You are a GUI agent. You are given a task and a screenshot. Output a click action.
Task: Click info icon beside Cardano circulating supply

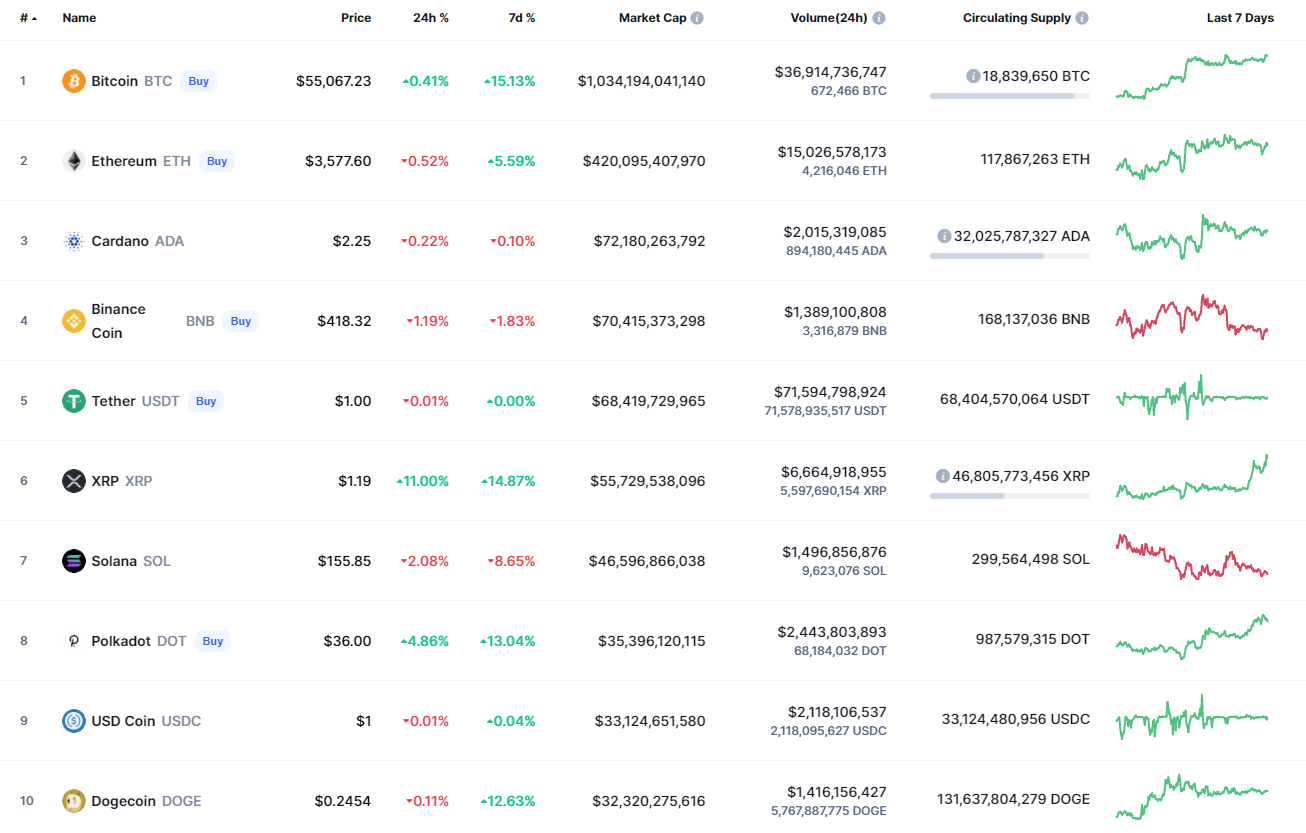point(944,236)
